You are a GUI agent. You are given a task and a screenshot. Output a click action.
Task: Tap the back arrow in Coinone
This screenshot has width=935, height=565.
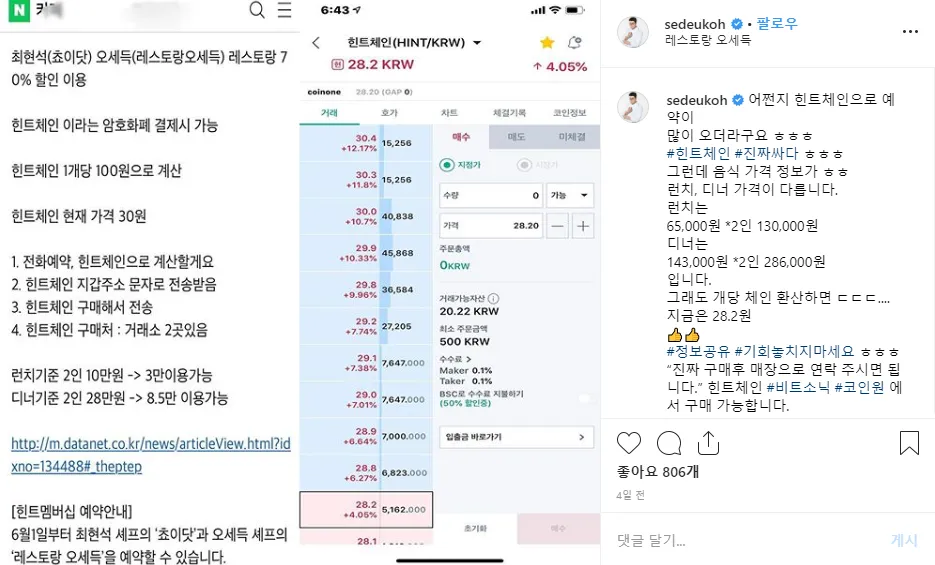tap(316, 43)
